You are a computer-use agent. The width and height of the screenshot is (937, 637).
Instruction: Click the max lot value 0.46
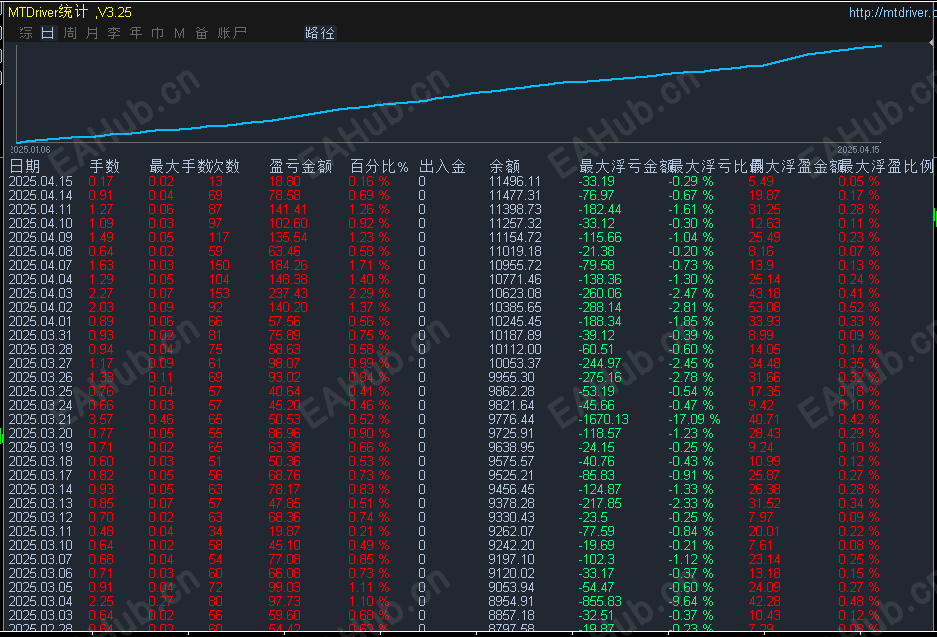click(x=161, y=419)
